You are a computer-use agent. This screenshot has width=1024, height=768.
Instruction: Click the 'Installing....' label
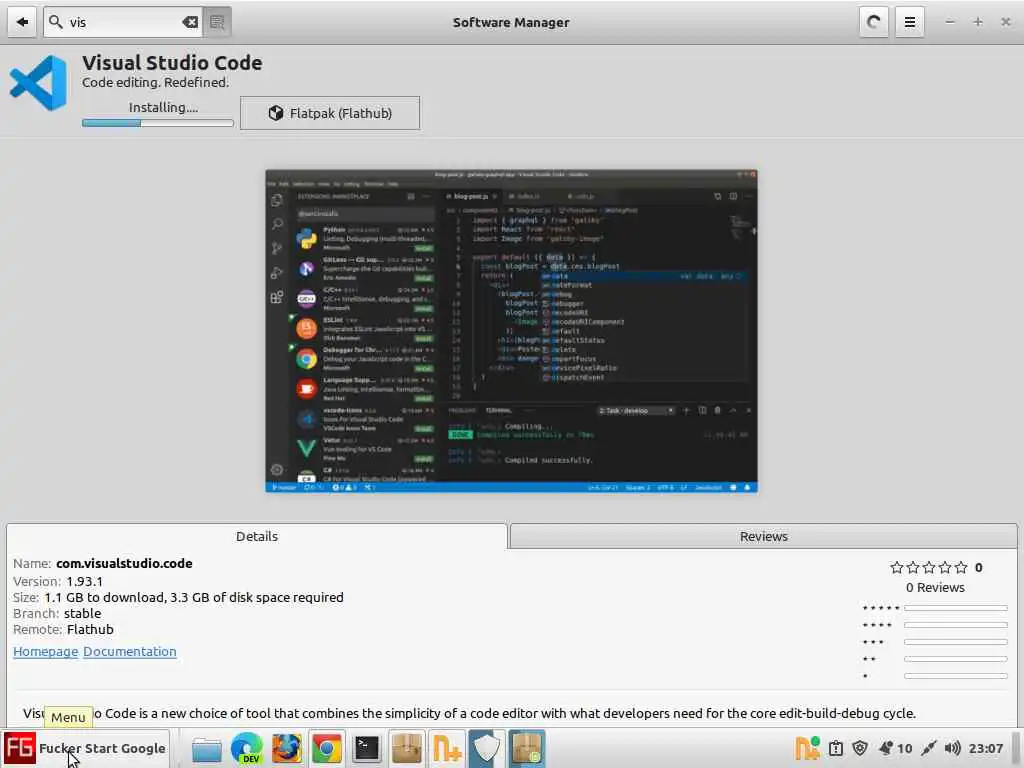163,107
